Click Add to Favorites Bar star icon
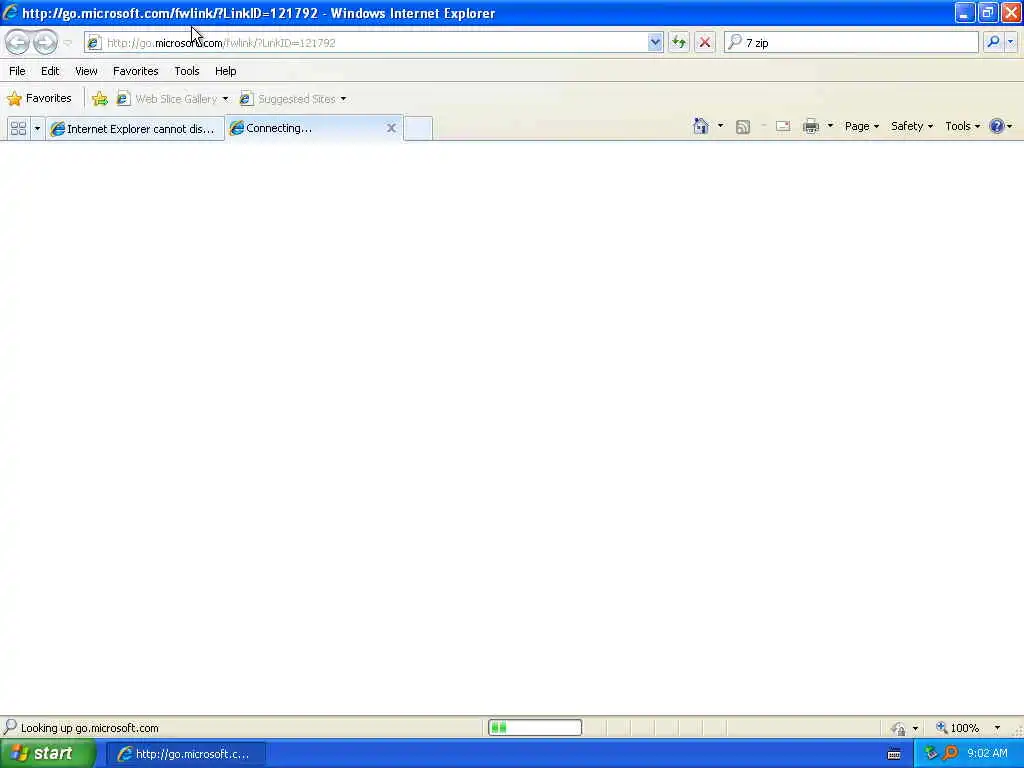This screenshot has width=1024, height=768. (99, 99)
